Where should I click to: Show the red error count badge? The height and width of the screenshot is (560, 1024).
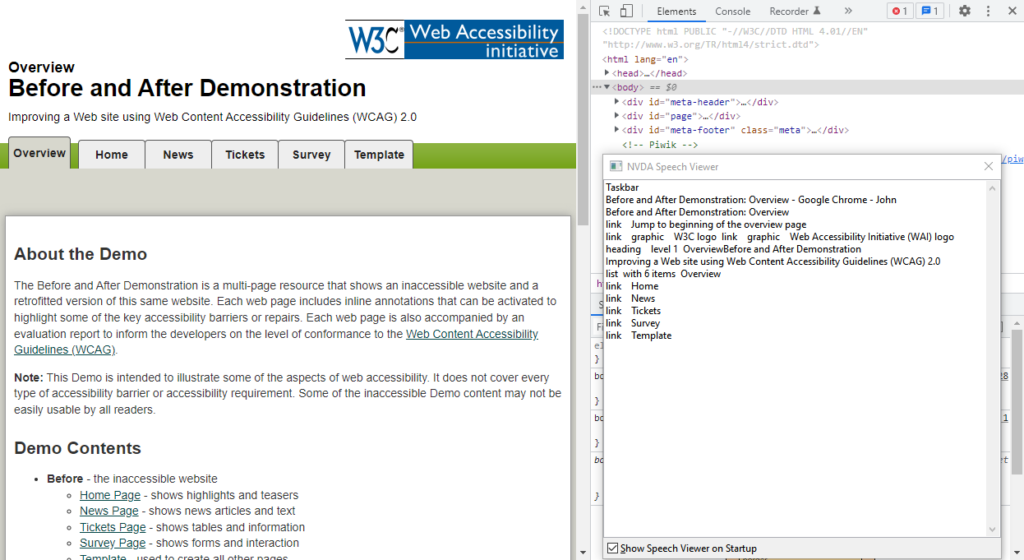[900, 11]
